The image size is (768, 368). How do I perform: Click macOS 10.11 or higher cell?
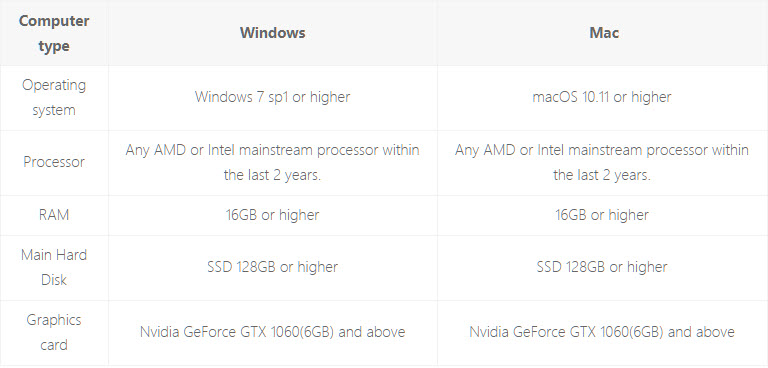pos(602,97)
